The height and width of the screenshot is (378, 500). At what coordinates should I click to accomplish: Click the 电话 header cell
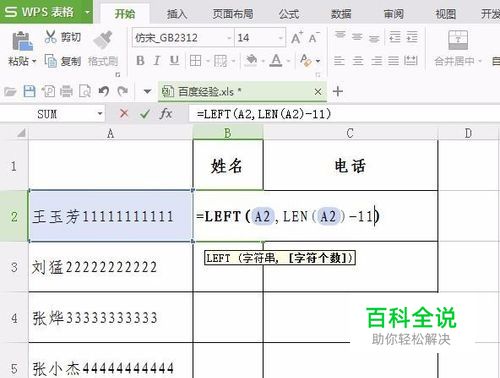tap(350, 166)
